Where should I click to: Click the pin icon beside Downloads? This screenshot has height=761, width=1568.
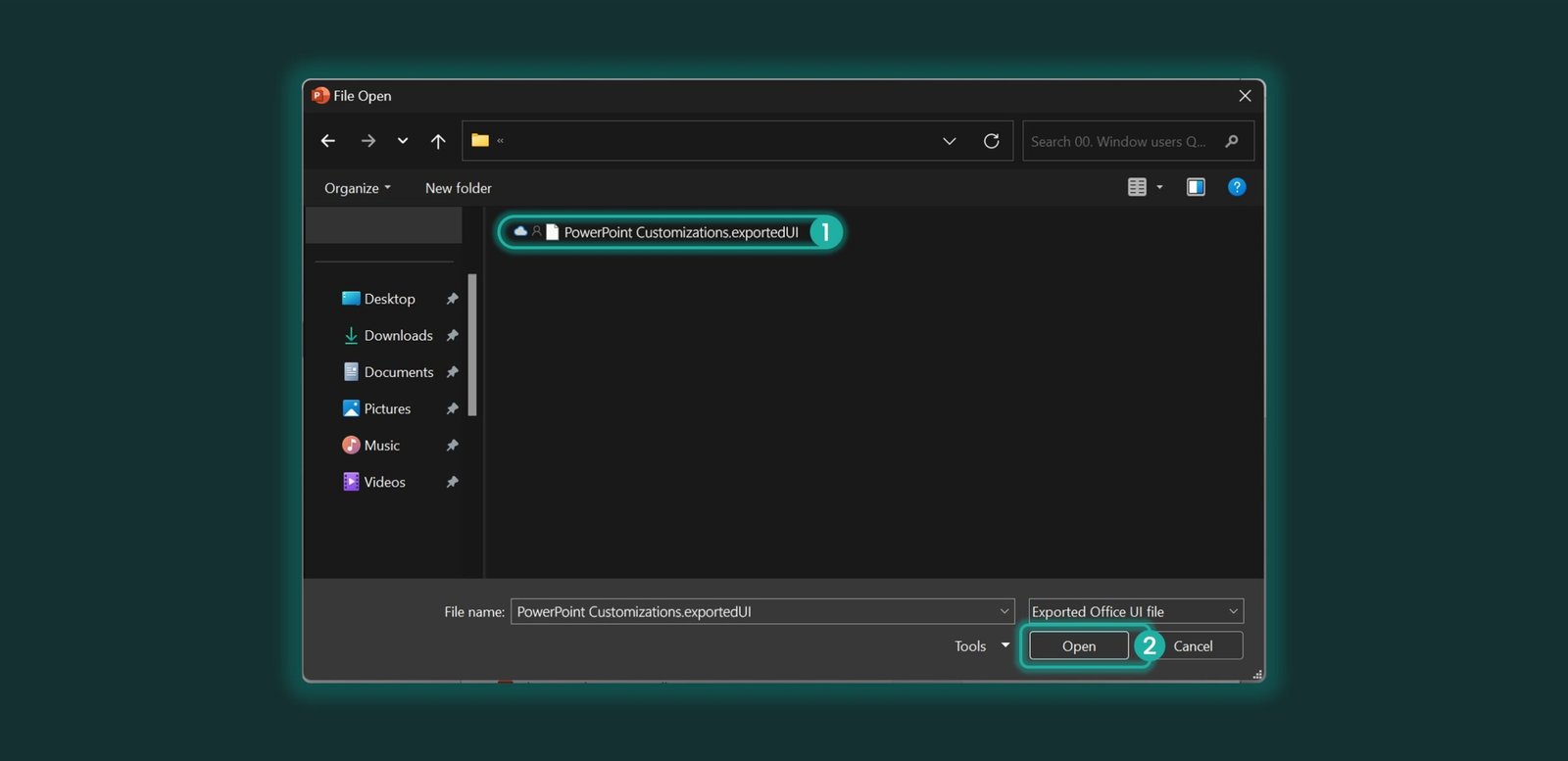pyautogui.click(x=452, y=335)
